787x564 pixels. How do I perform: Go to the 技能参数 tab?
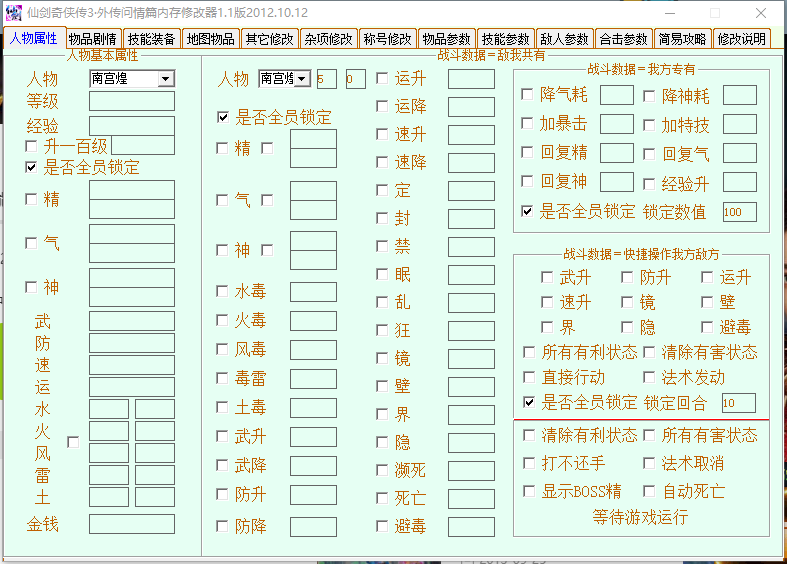506,39
